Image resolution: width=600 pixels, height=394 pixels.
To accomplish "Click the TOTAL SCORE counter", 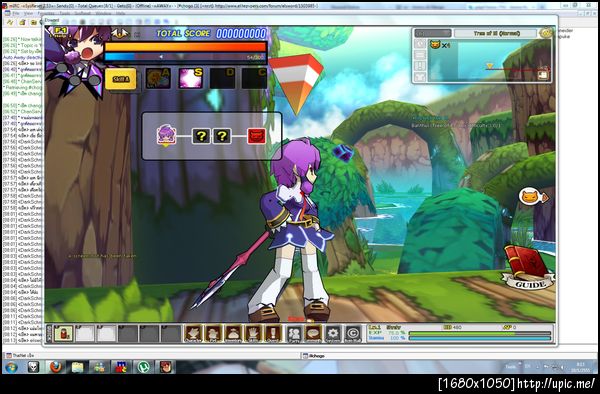I will 211,33.
